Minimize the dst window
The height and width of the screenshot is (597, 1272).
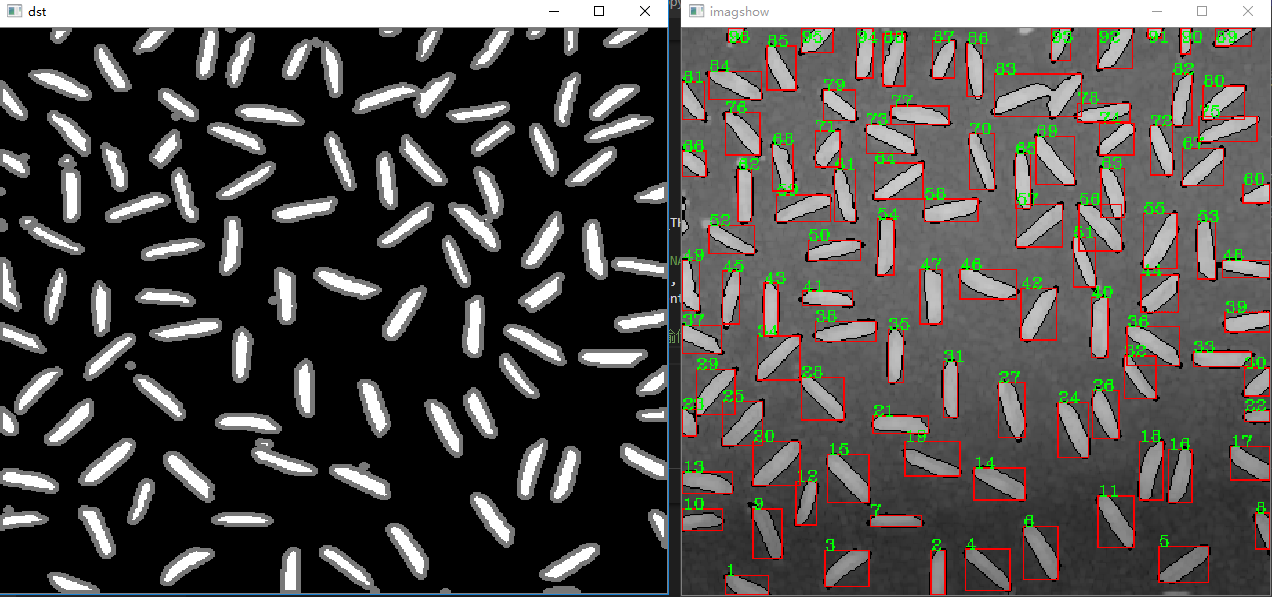[553, 11]
